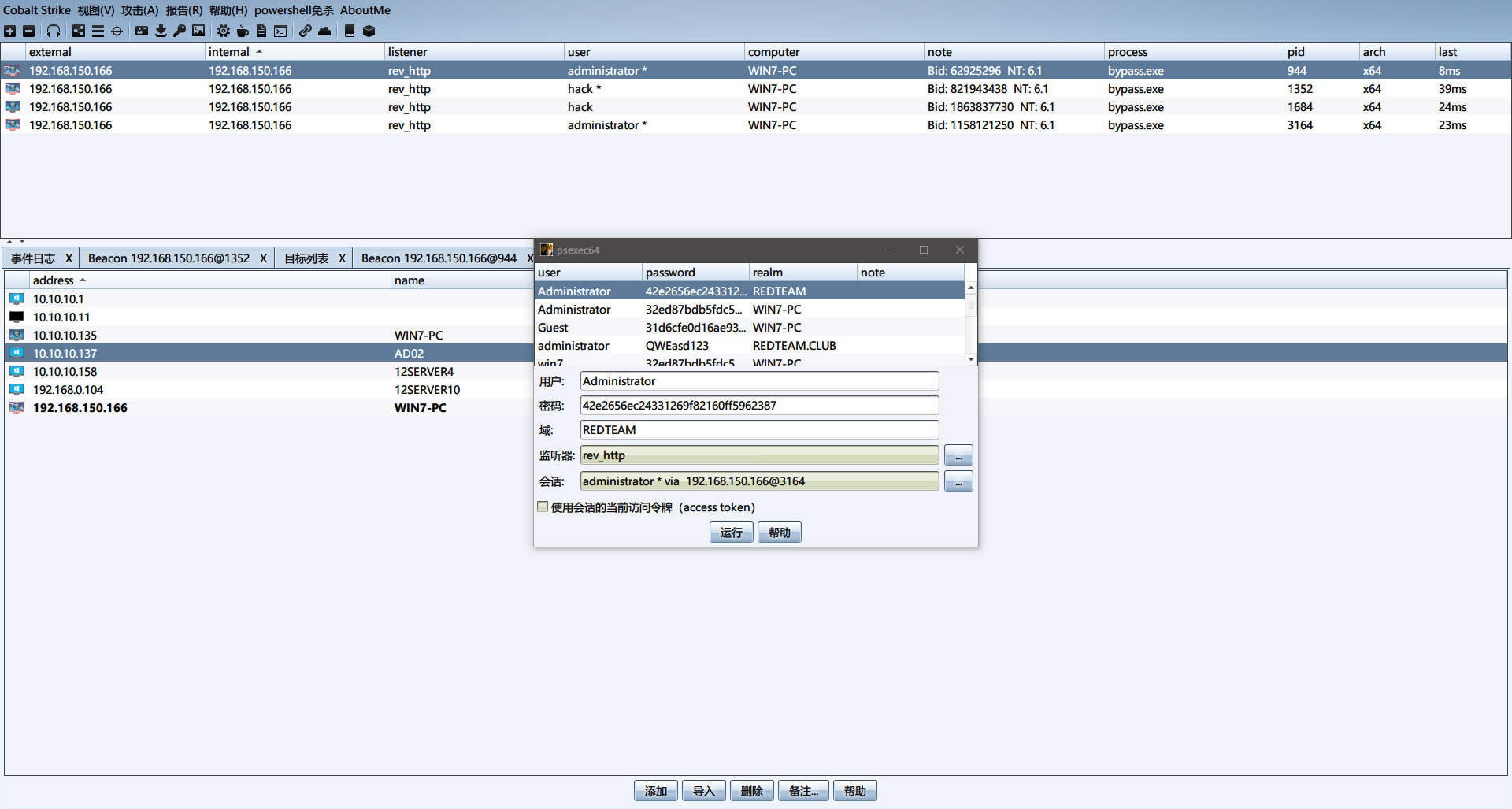1512x809 pixels.
Task: Select administrator QWEasd123 REDTEAM.CLUB credential row
Action: (x=750, y=346)
